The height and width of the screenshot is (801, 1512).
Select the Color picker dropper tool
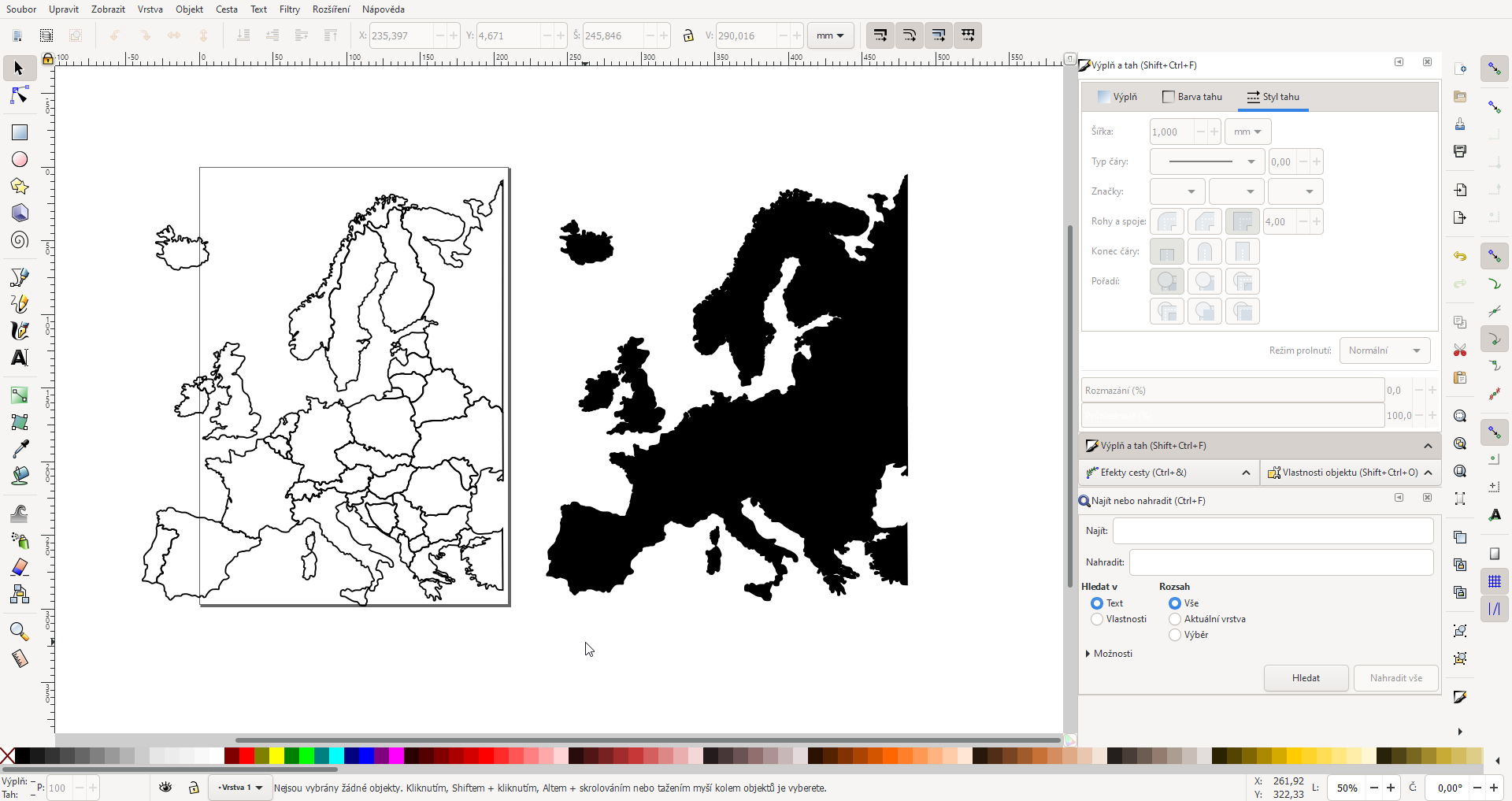[x=20, y=449]
